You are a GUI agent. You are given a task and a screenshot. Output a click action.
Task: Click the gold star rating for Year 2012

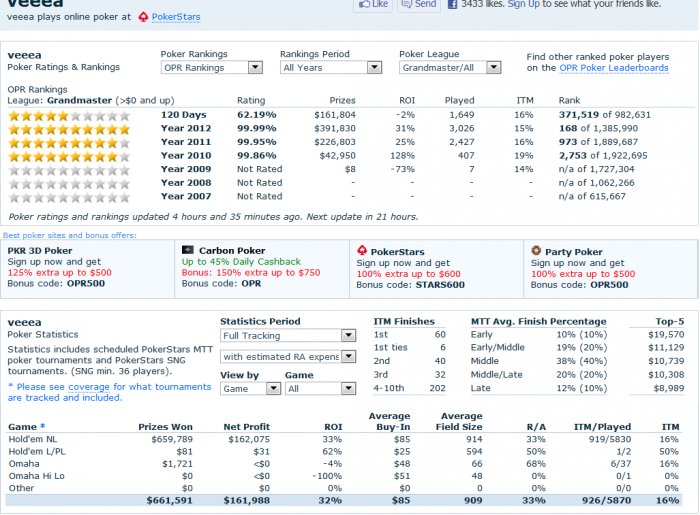click(x=69, y=129)
